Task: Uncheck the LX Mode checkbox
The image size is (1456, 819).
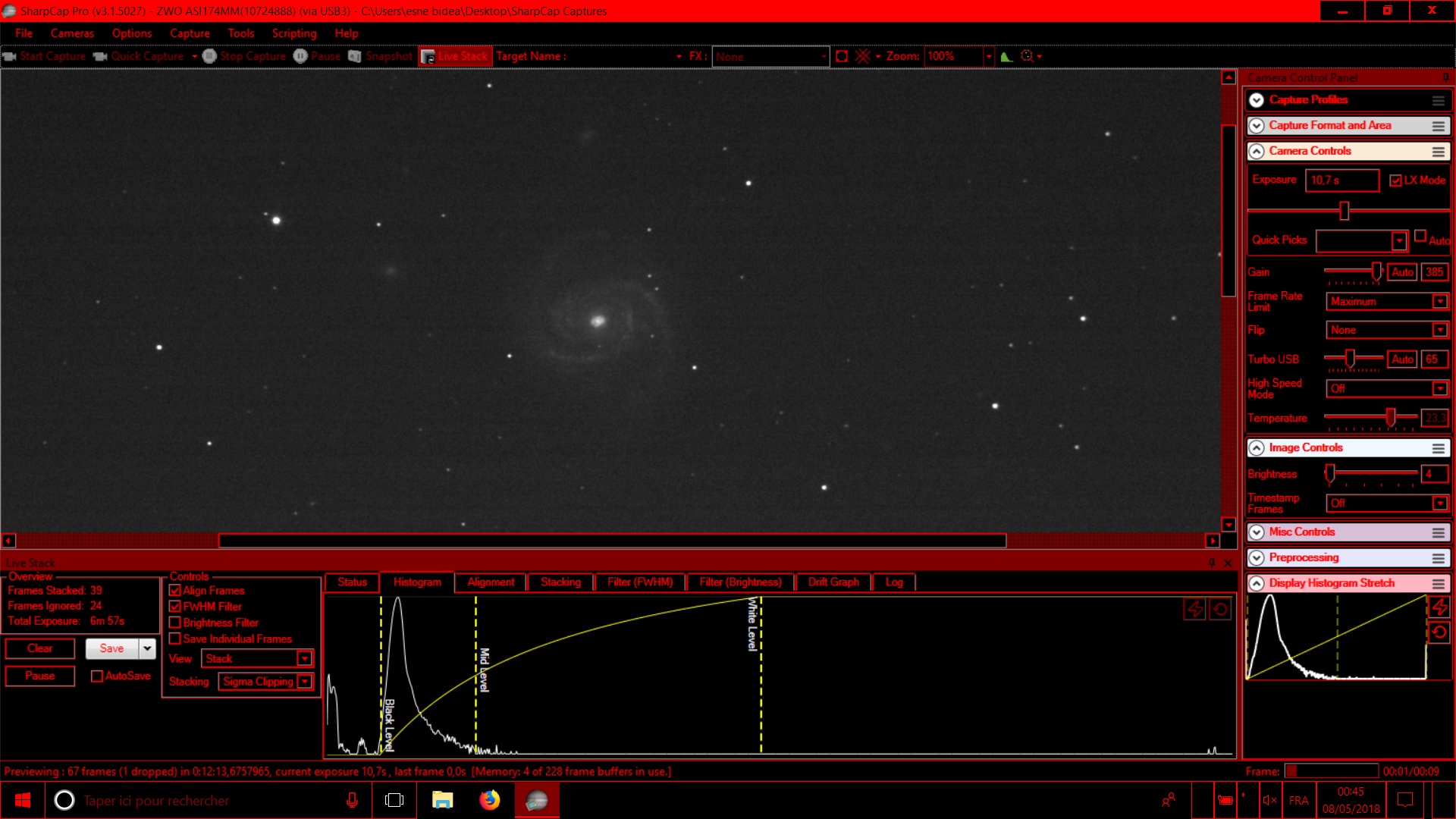Action: coord(1395,180)
